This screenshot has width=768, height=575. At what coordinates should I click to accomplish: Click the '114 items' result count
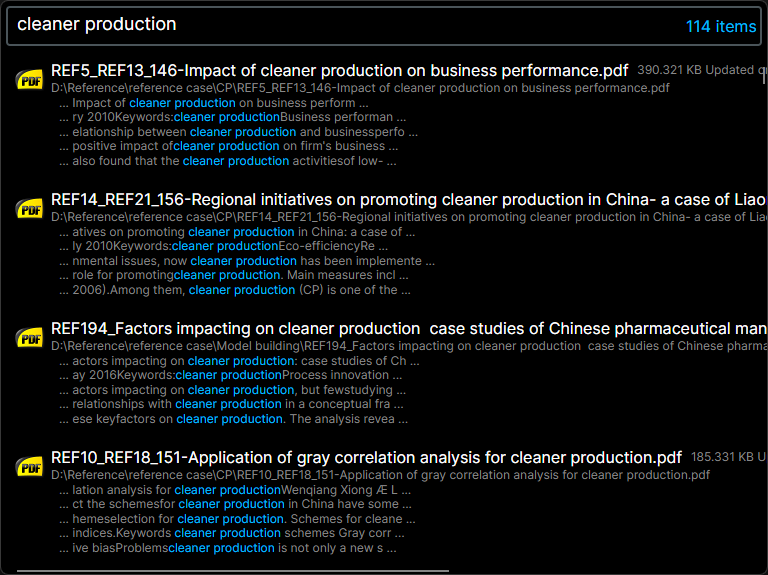click(x=720, y=26)
